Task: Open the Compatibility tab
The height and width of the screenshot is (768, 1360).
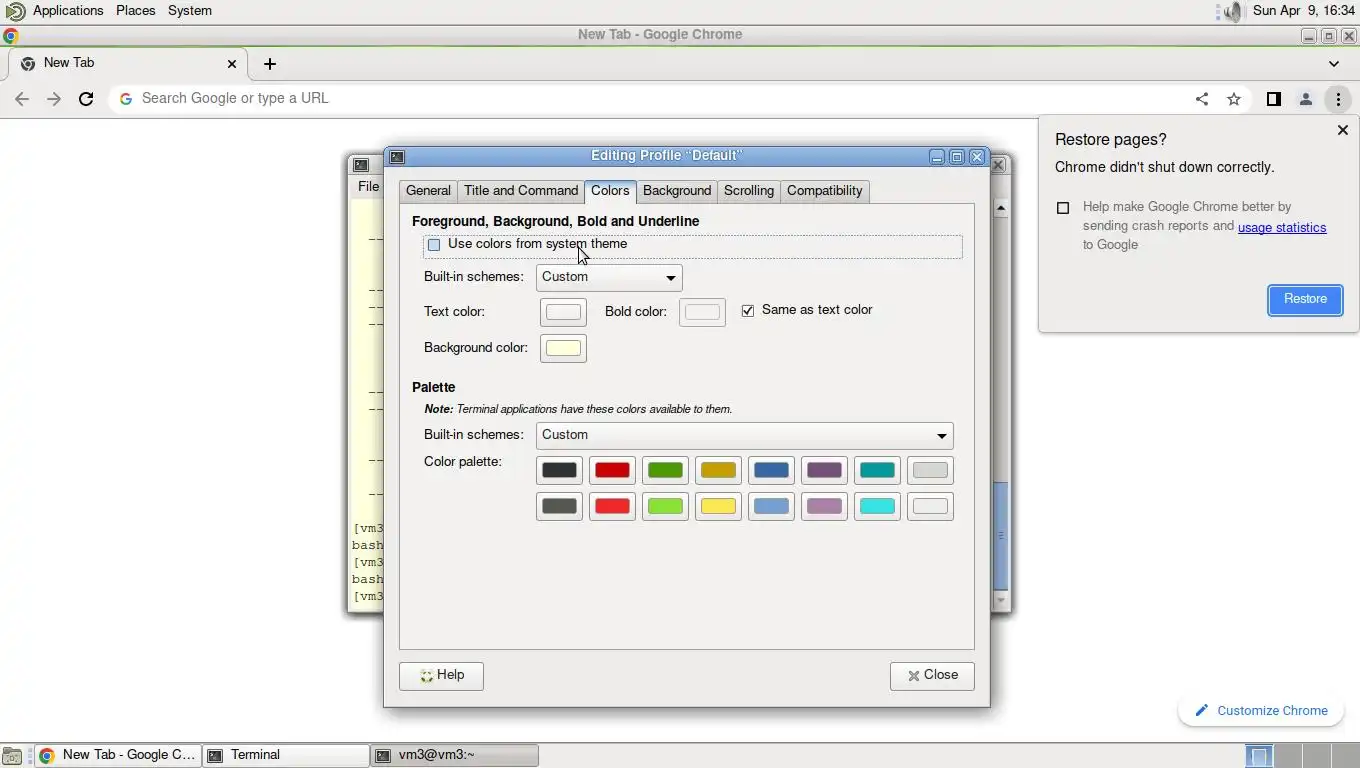Action: pyautogui.click(x=824, y=191)
